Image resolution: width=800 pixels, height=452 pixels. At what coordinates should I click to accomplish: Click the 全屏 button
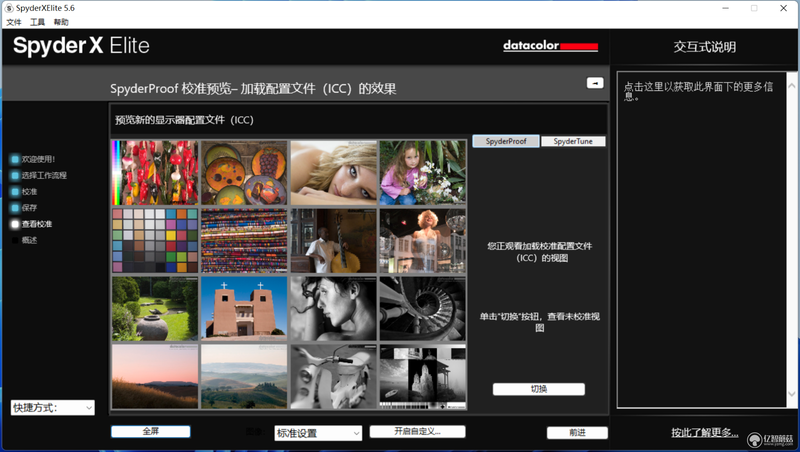pyautogui.click(x=151, y=432)
